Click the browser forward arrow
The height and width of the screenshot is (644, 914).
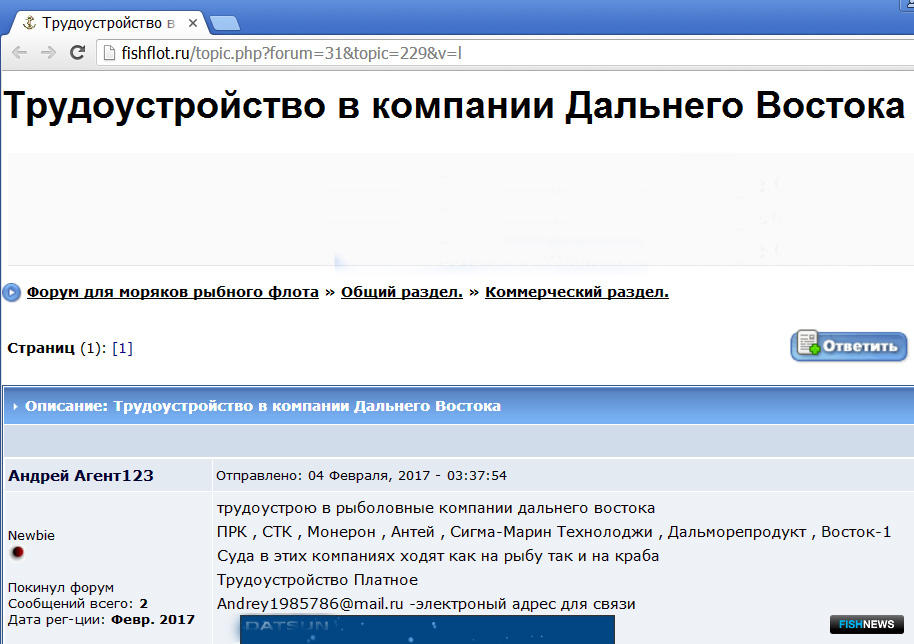tap(48, 53)
